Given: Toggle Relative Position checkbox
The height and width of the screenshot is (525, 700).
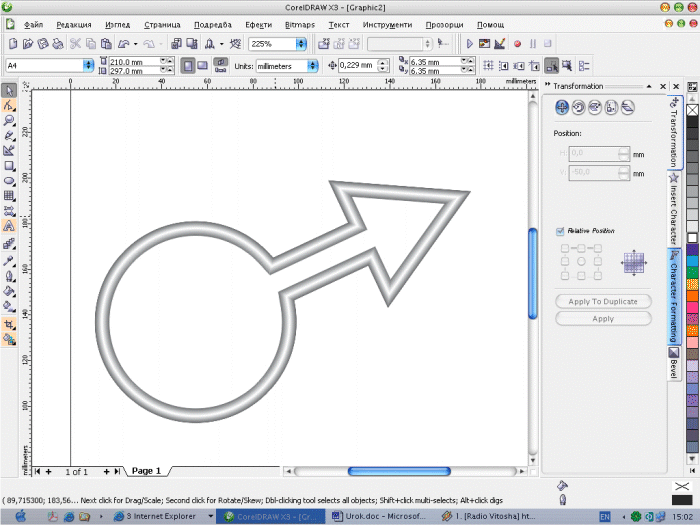Looking at the screenshot, I should [x=560, y=231].
